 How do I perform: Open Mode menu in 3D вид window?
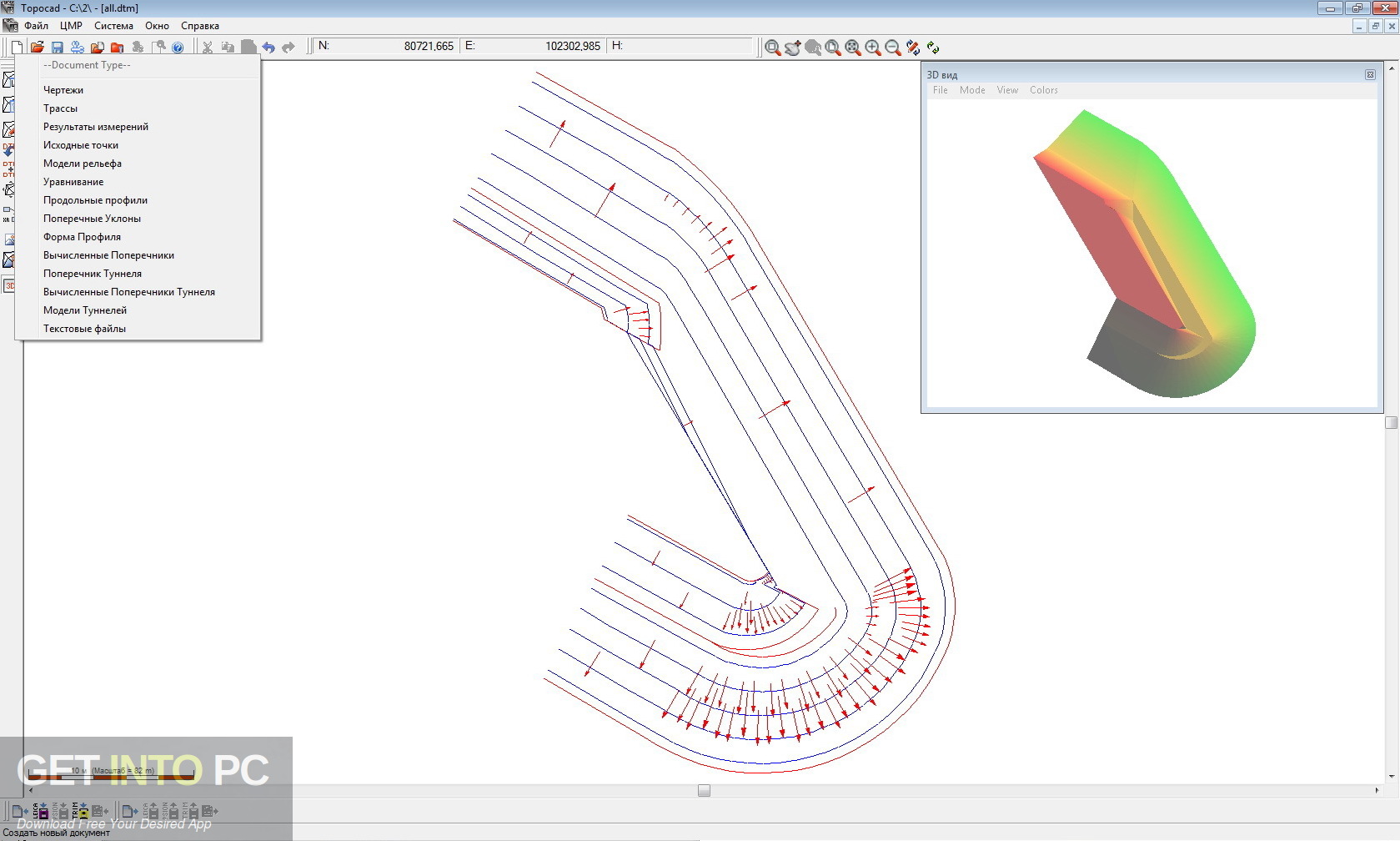972,90
